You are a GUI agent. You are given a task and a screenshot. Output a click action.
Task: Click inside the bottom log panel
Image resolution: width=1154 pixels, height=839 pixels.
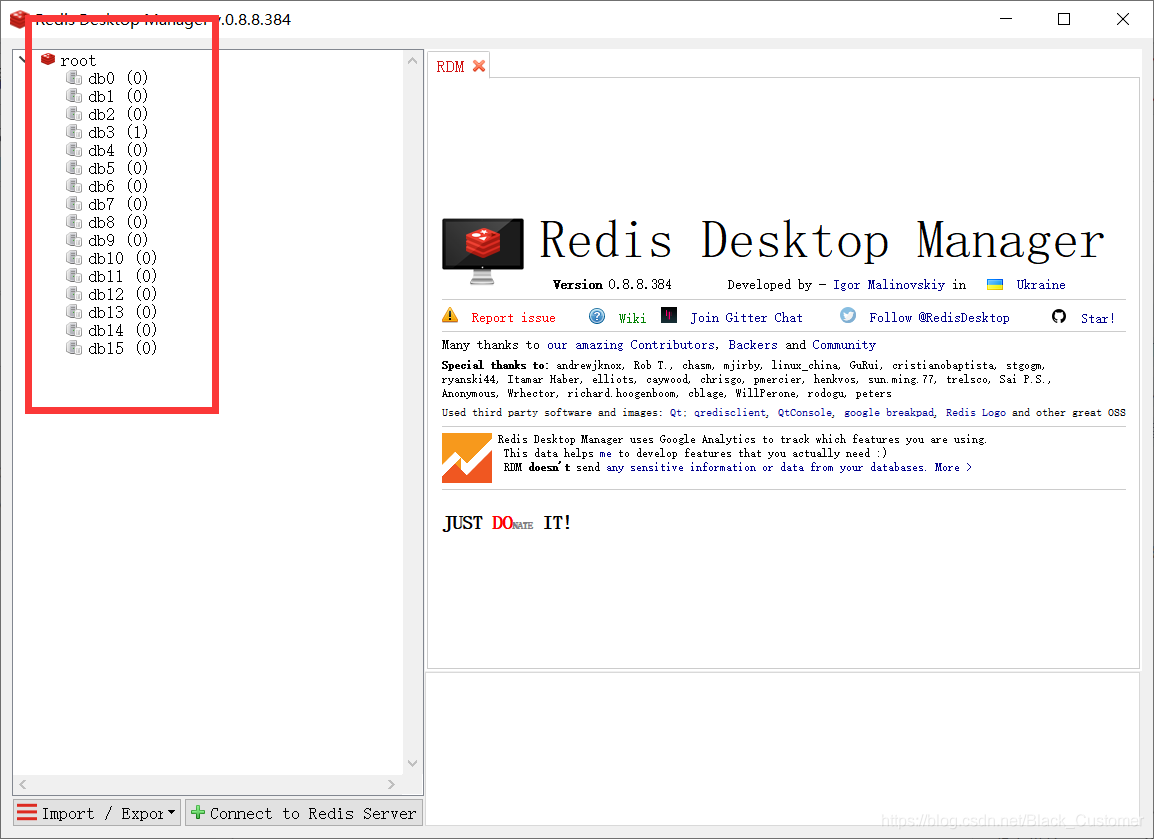tap(782, 747)
